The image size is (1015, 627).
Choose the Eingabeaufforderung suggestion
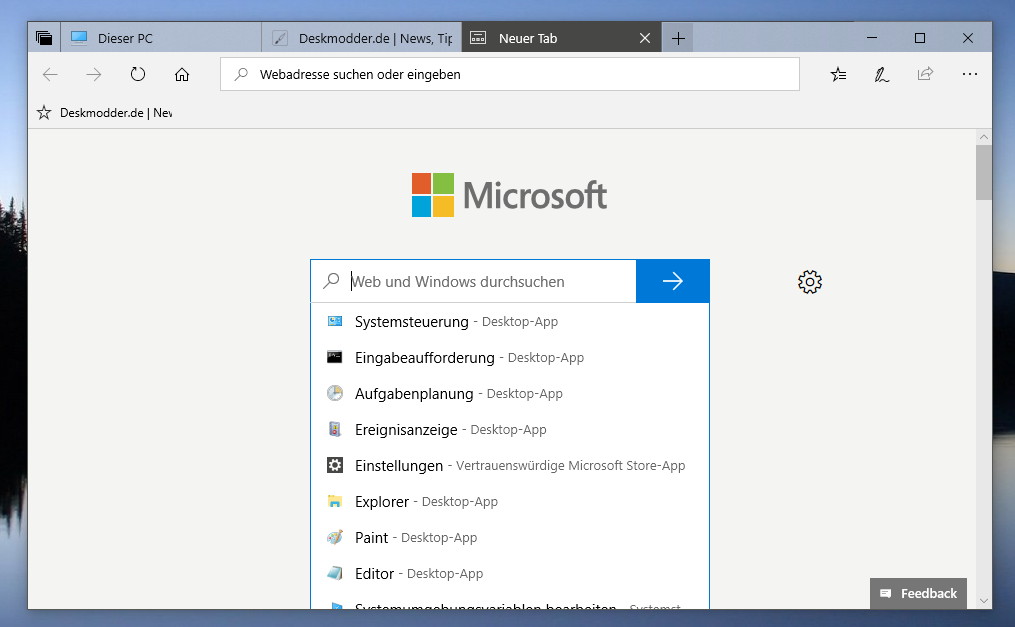[510, 357]
